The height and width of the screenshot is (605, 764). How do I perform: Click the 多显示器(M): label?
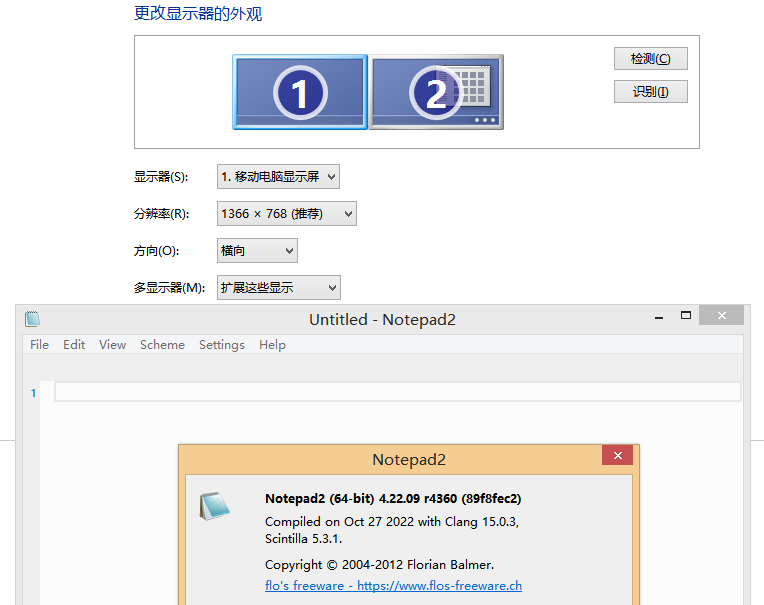tap(169, 288)
